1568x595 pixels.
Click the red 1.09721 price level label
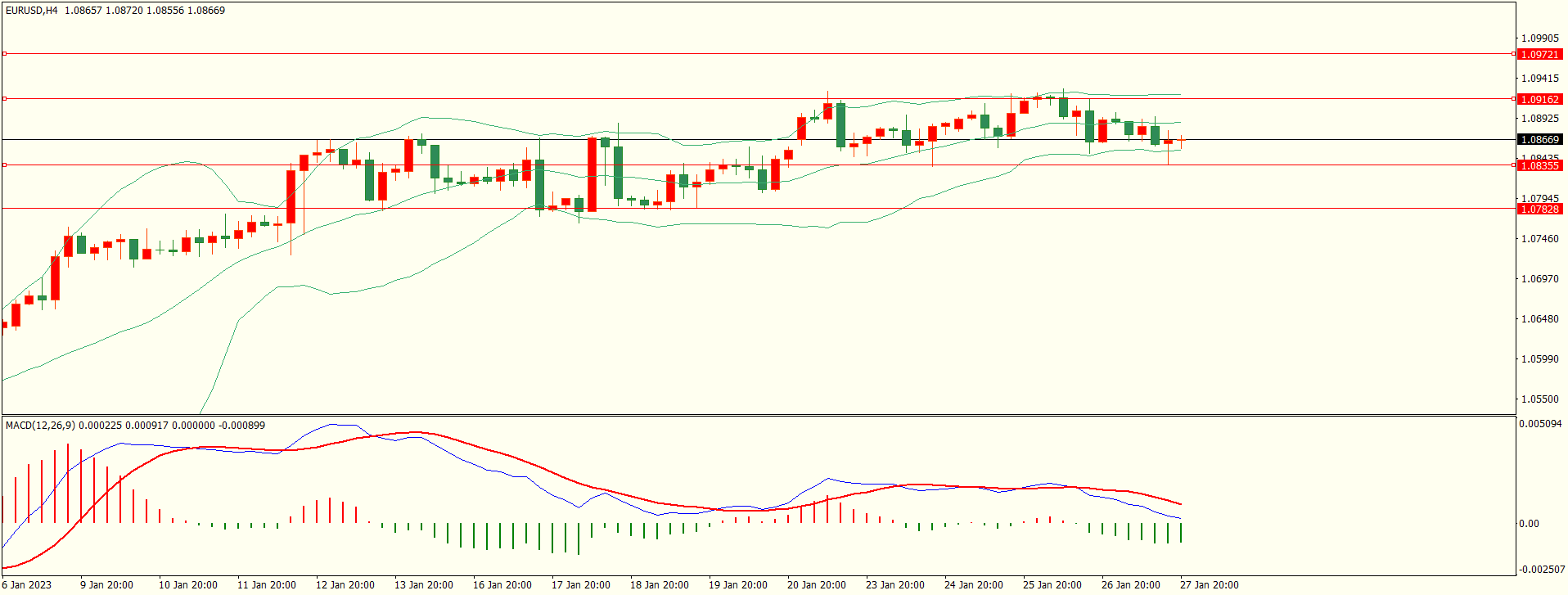[1539, 55]
